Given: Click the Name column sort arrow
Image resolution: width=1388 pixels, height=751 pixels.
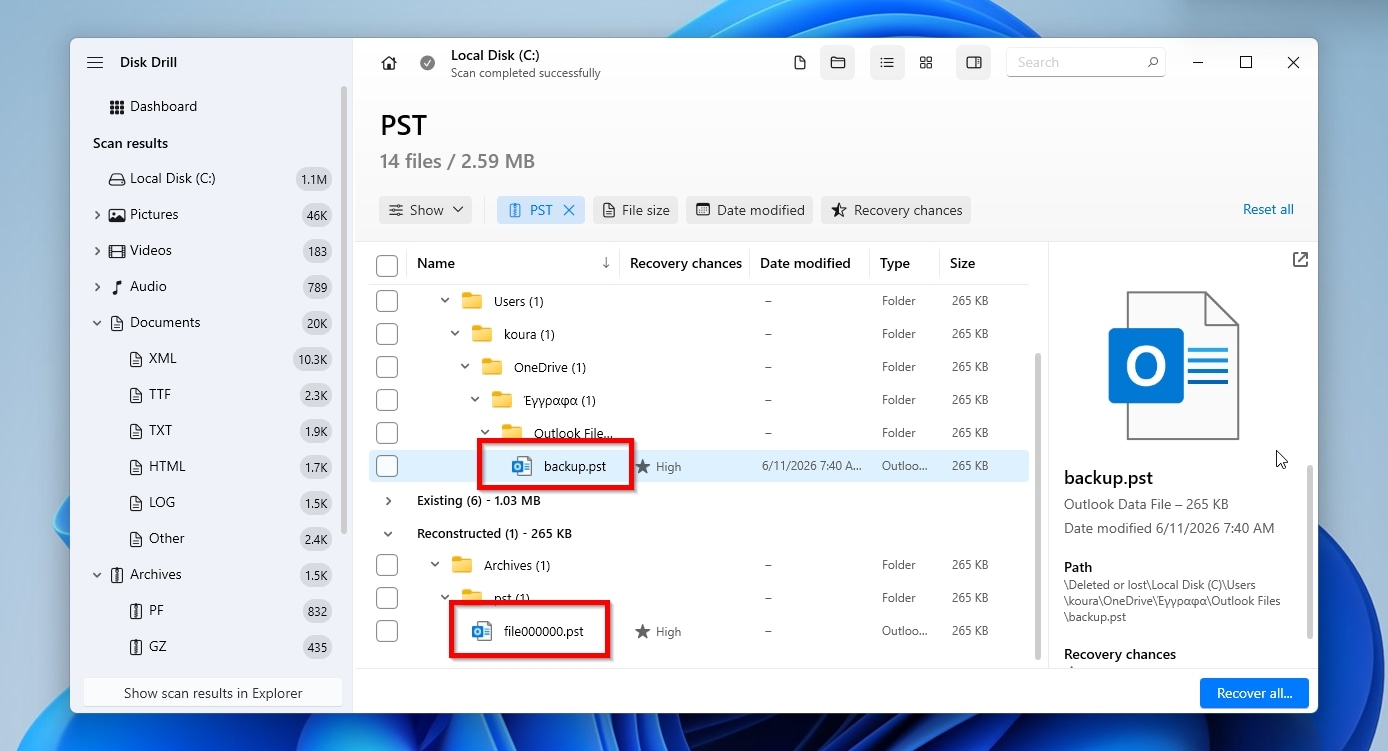Looking at the screenshot, I should click(x=606, y=263).
